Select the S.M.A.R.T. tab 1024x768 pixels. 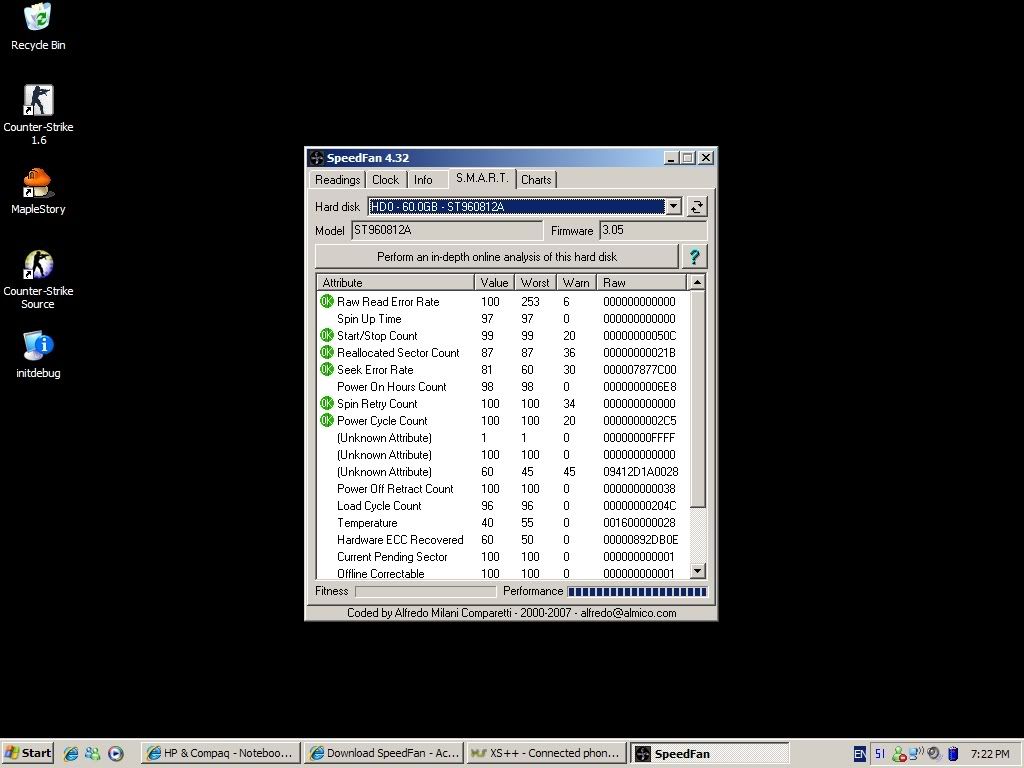(482, 178)
